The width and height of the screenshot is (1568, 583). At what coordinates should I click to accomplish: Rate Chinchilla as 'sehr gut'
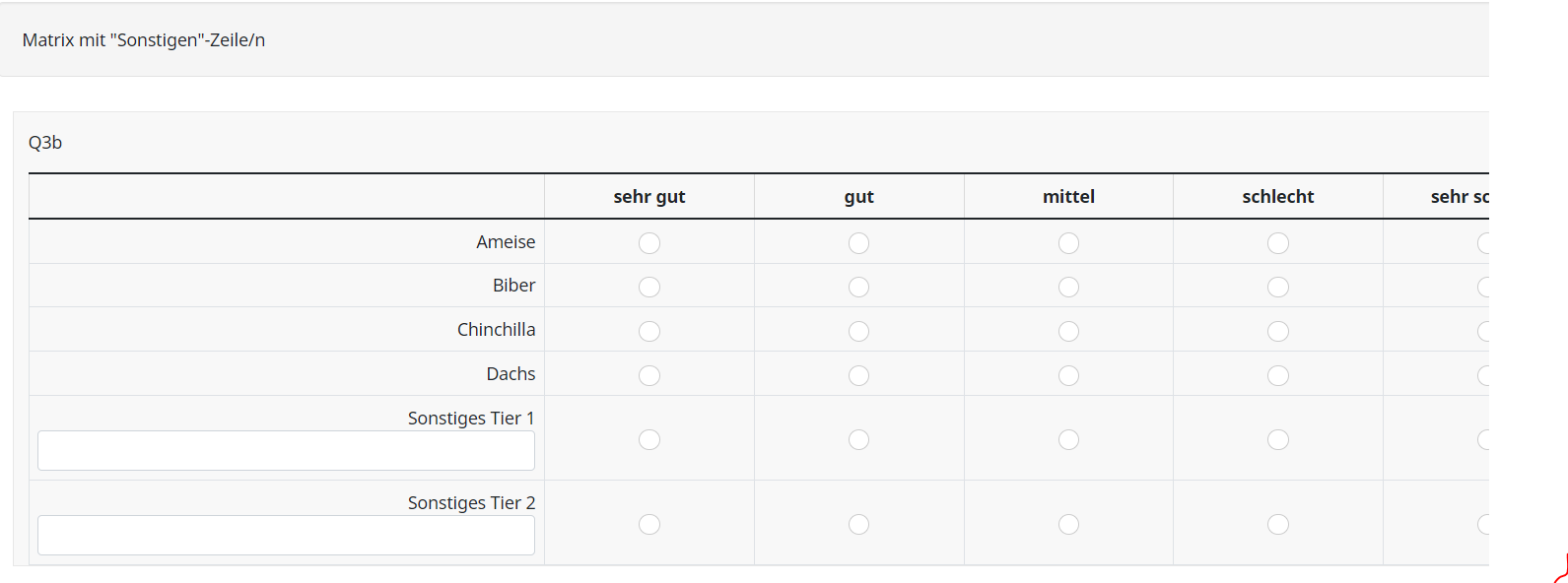(x=649, y=331)
